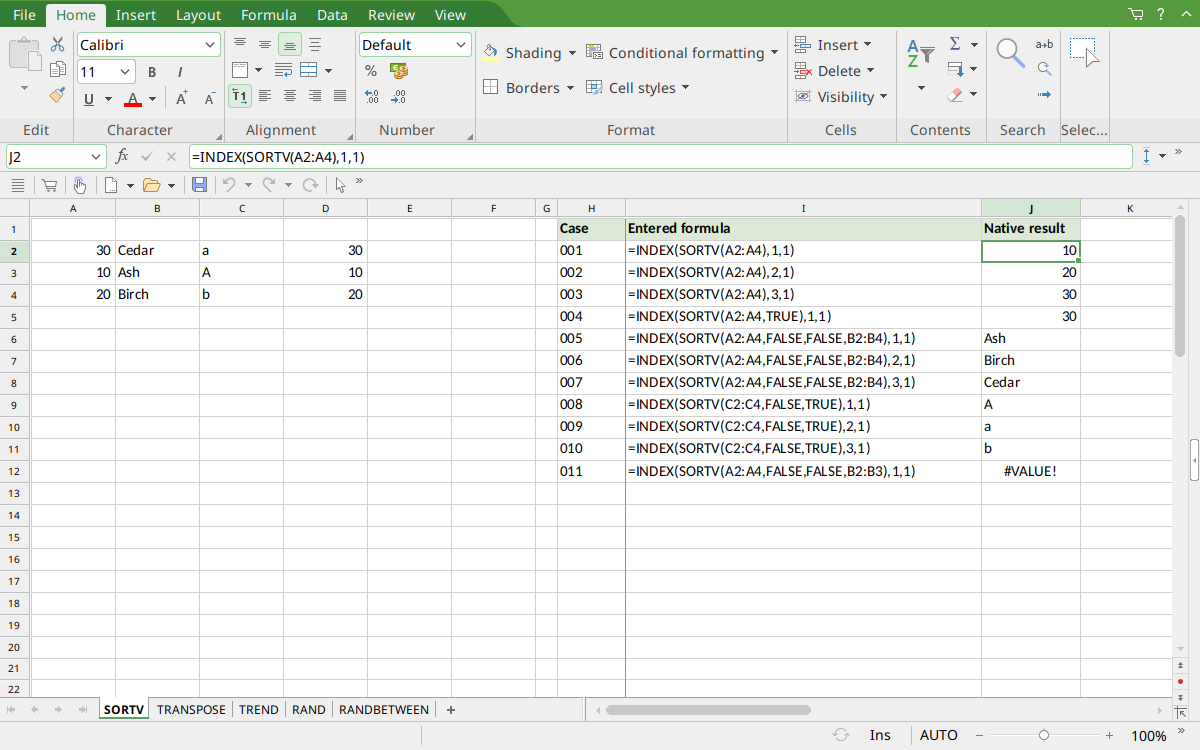Toggle underline formatting
This screenshot has height=750, width=1200.
pyautogui.click(x=89, y=99)
